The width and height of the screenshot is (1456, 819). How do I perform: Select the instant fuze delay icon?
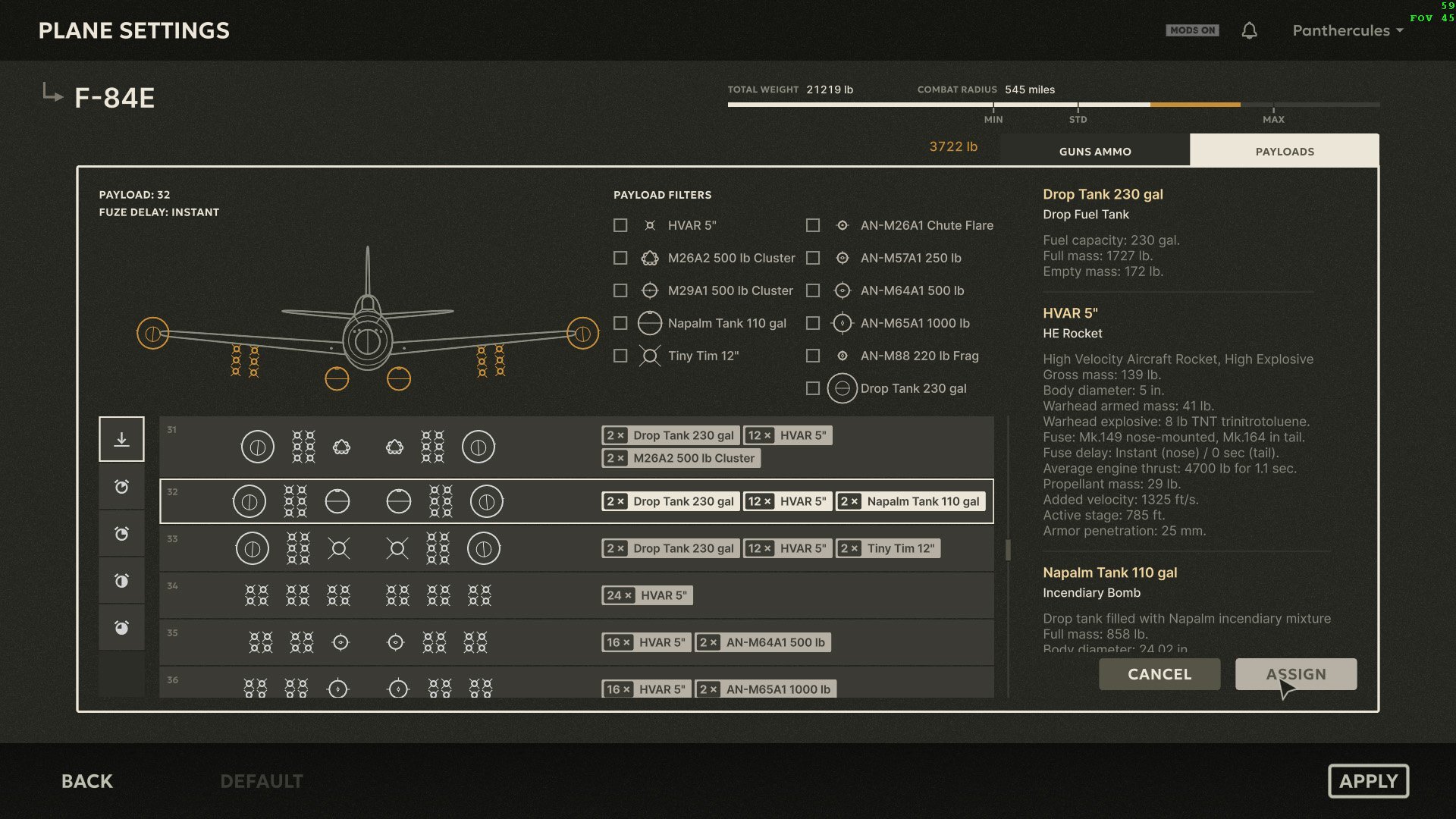(x=121, y=439)
